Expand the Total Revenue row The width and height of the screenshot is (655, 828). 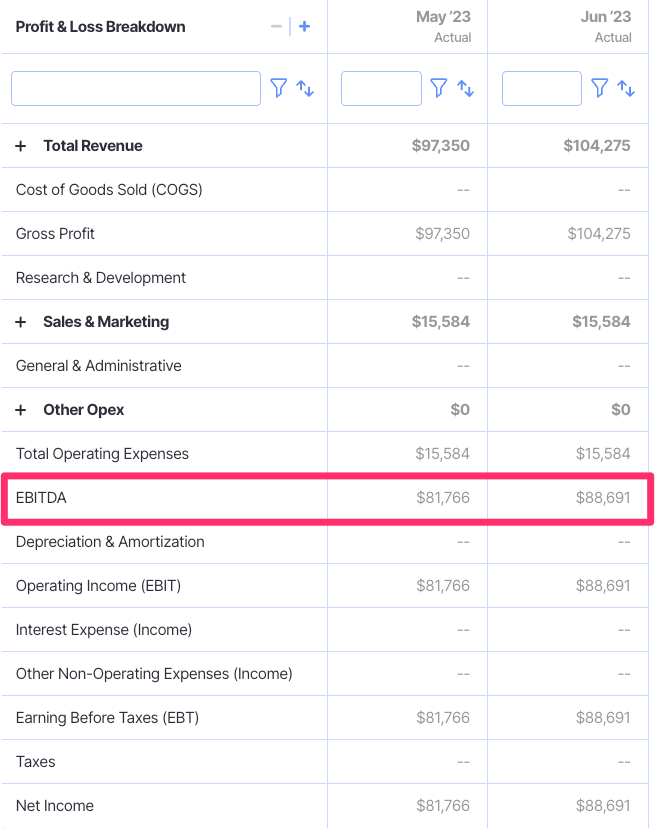(20, 145)
